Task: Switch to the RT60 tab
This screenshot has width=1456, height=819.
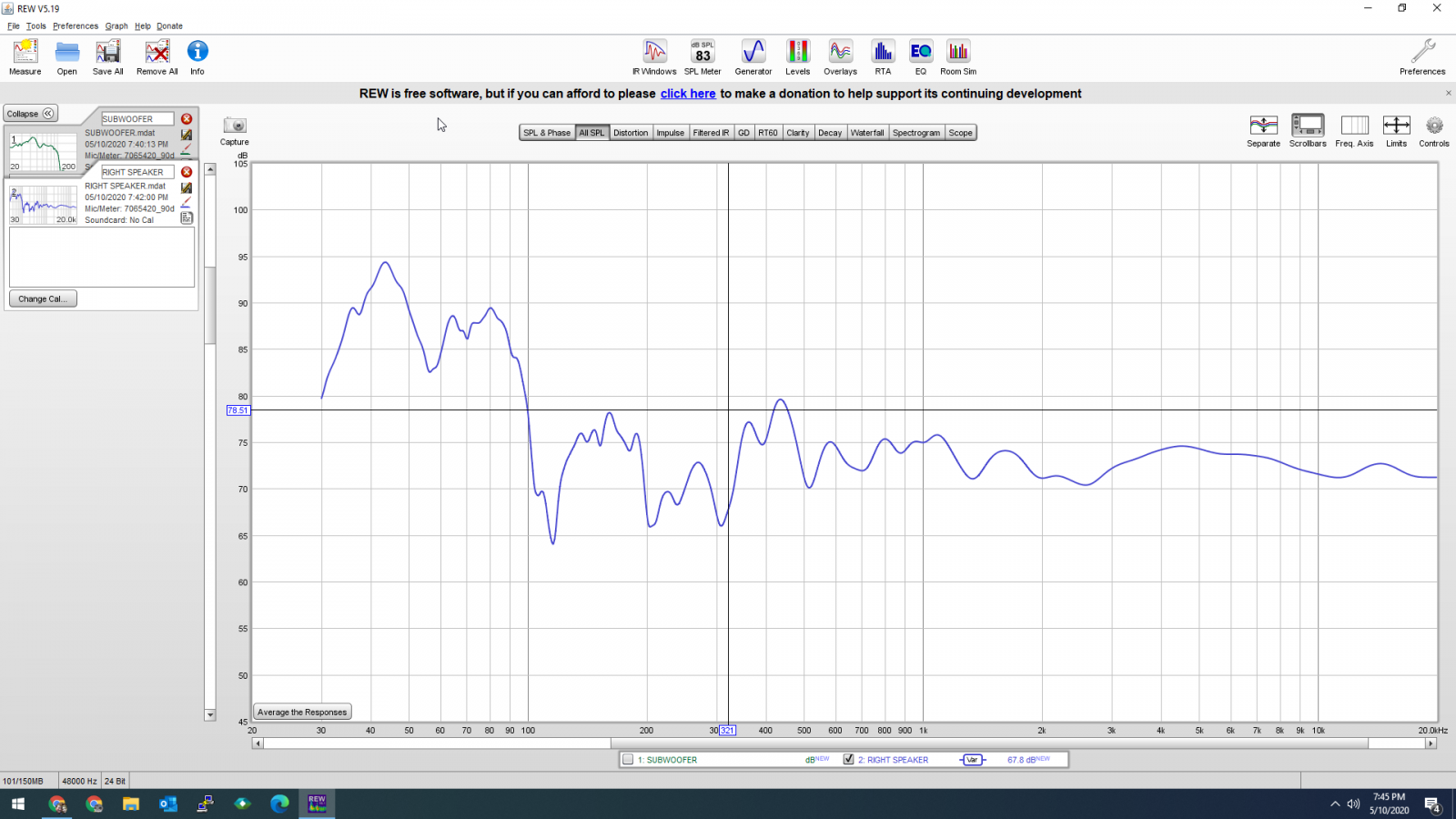Action: 768,133
